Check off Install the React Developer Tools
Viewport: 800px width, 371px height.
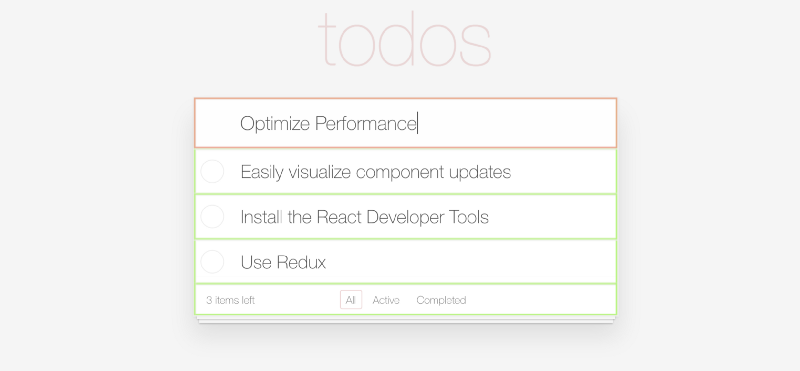click(212, 217)
